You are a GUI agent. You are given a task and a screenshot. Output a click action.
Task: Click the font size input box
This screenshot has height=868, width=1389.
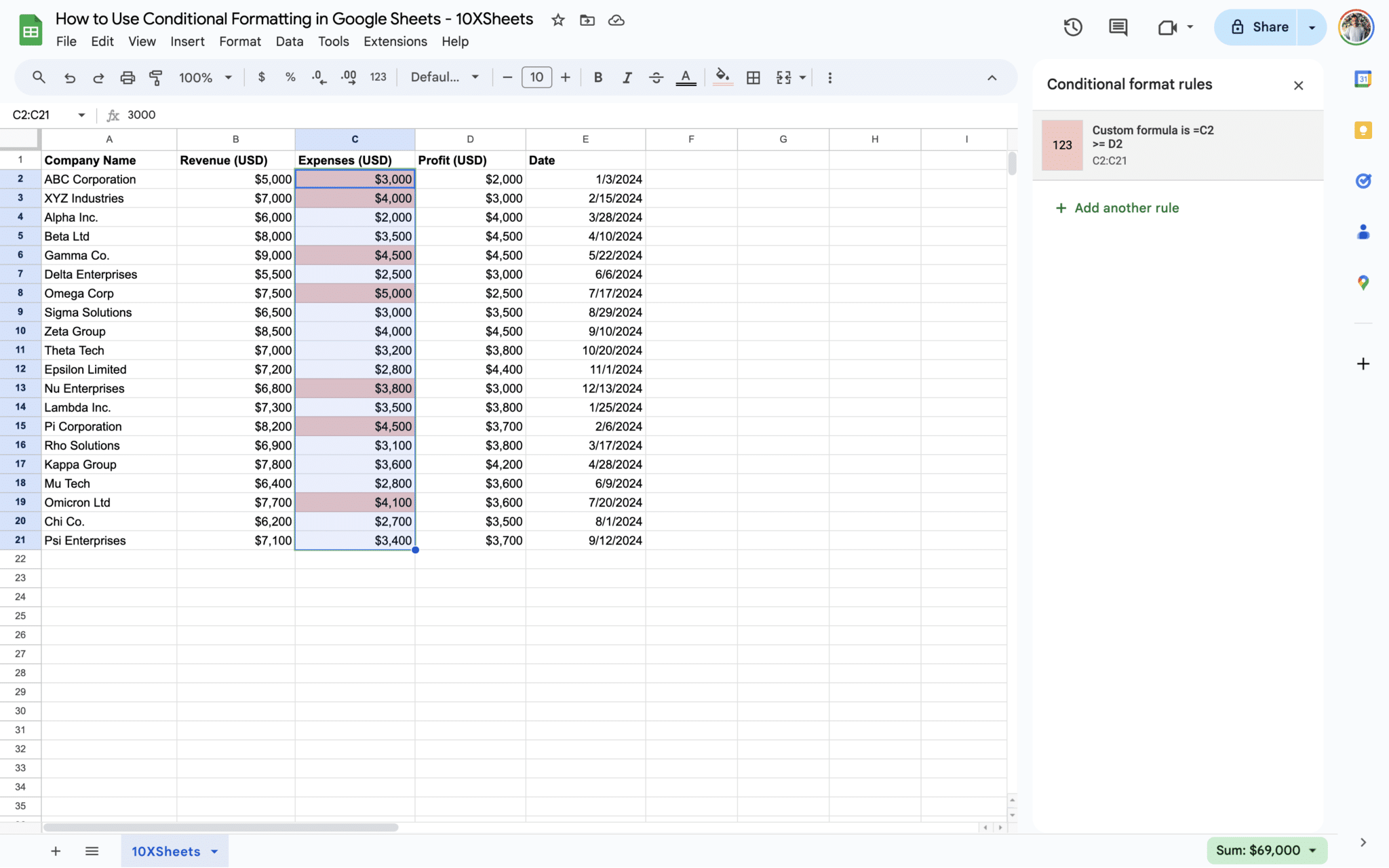pos(536,77)
